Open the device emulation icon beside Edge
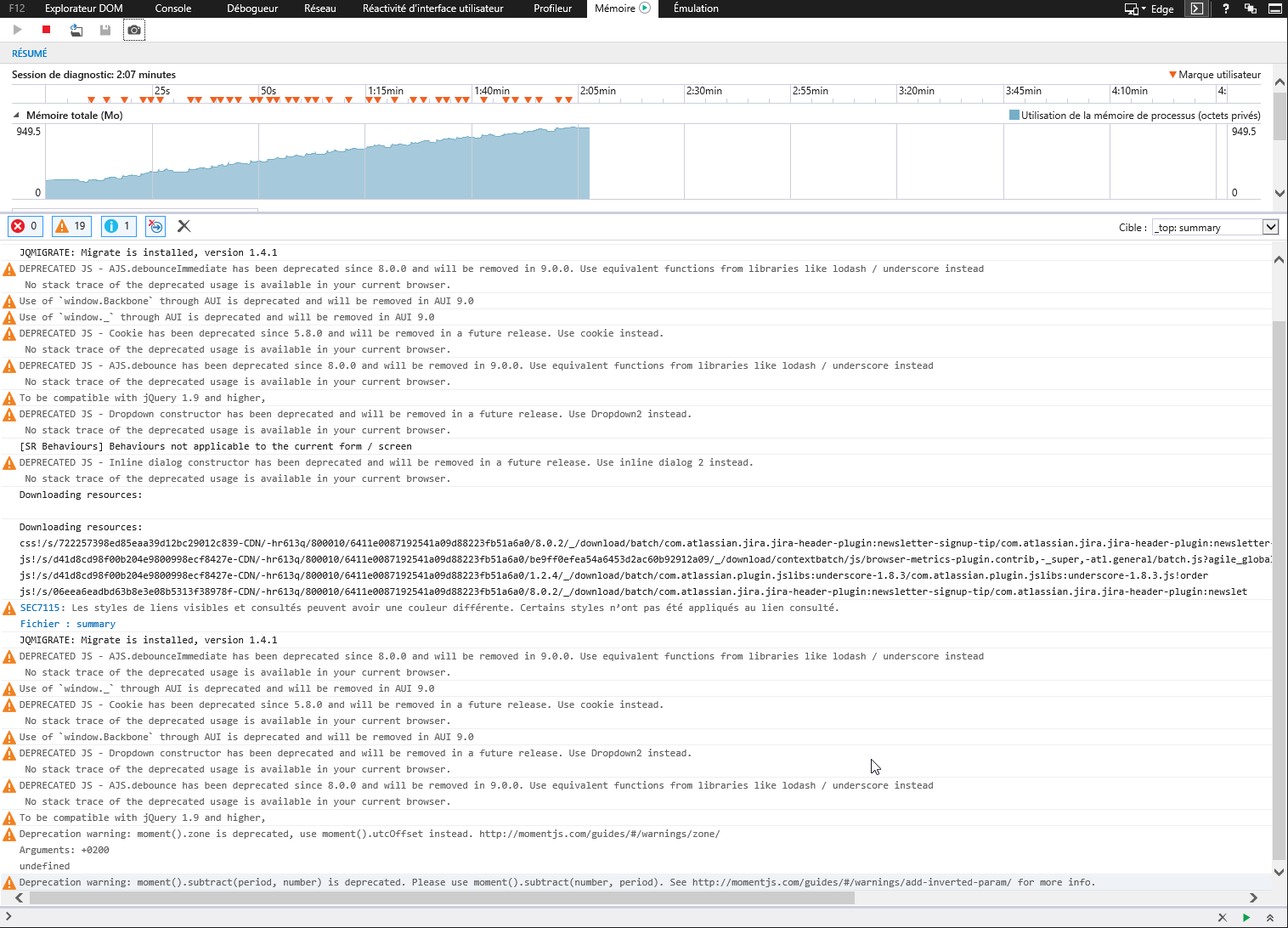 point(1133,8)
